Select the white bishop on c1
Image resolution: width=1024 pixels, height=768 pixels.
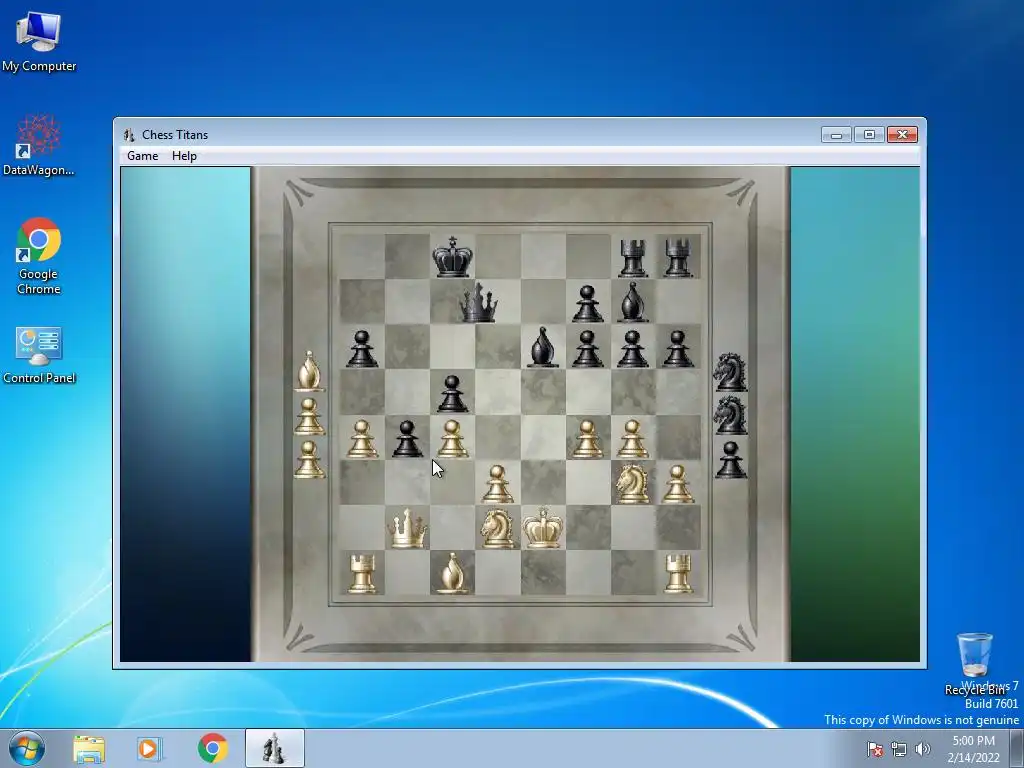[453, 573]
